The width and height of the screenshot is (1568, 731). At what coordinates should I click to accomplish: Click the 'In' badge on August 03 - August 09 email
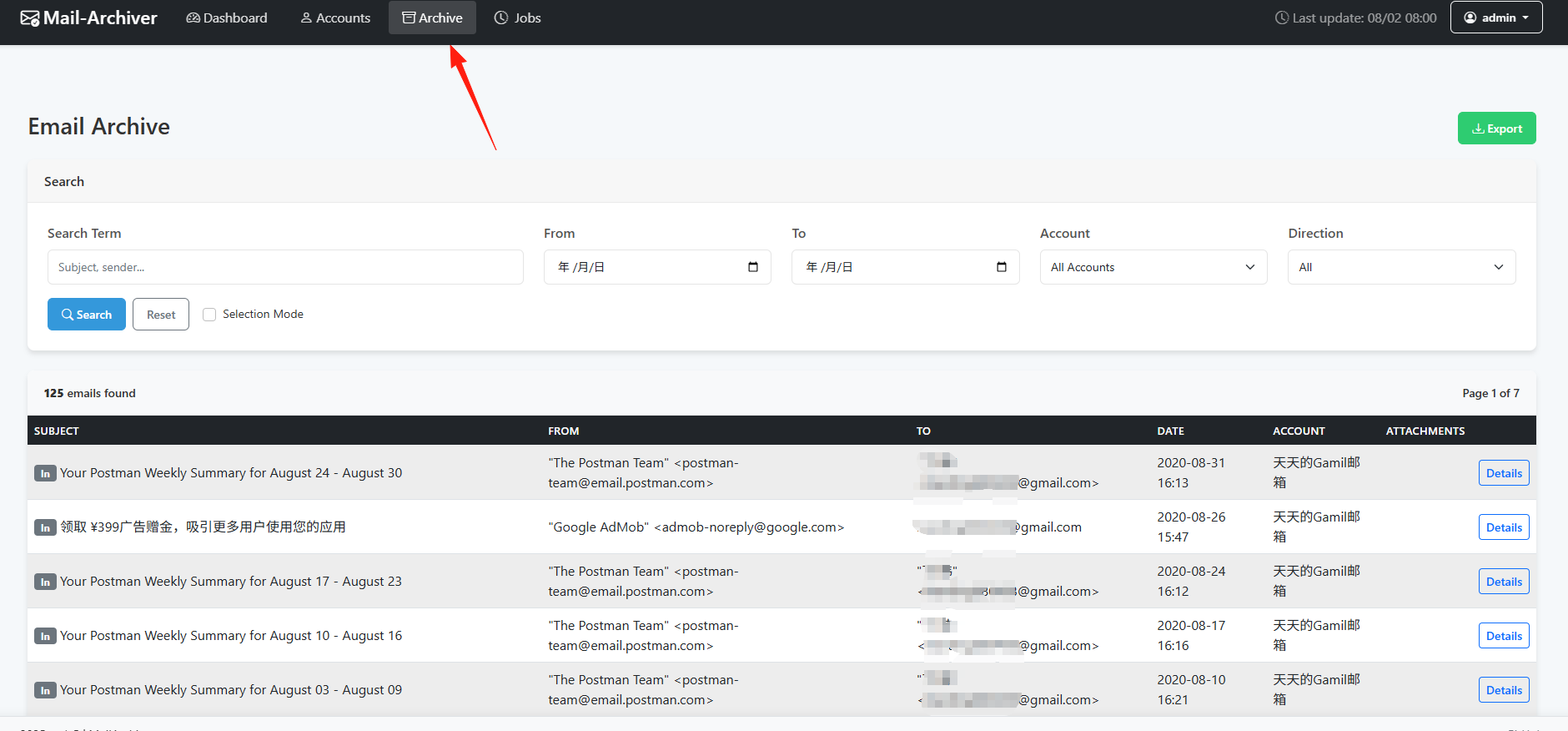[x=45, y=690]
